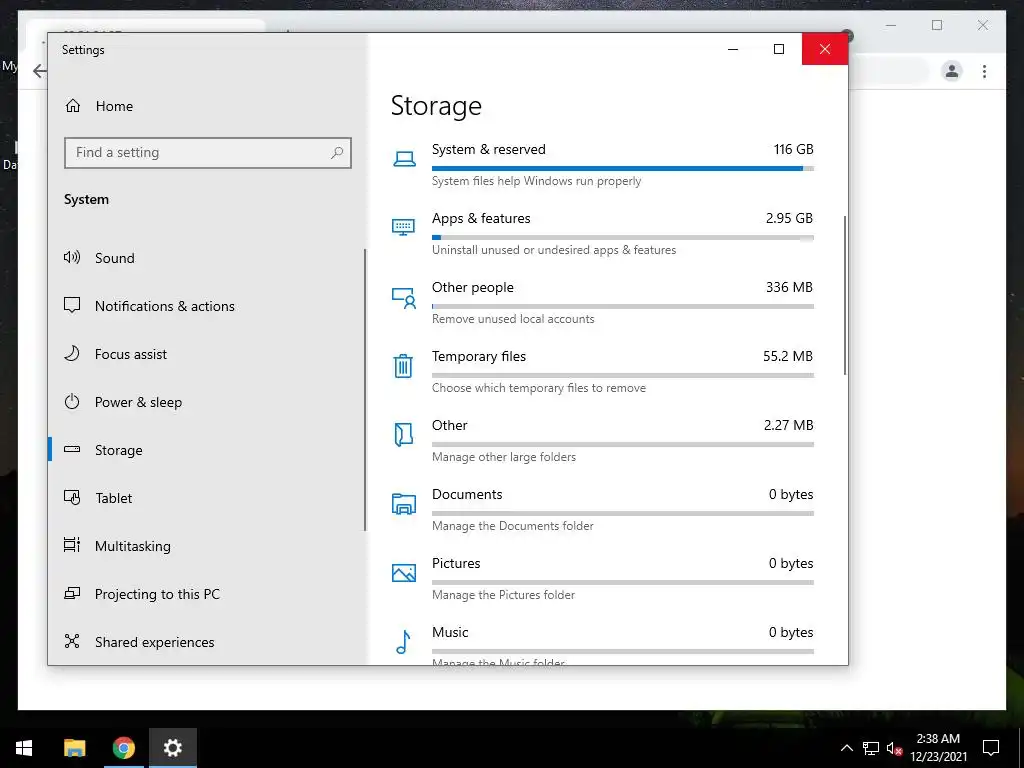The image size is (1024, 768).
Task: Click the Other folder icon
Action: pyautogui.click(x=404, y=434)
